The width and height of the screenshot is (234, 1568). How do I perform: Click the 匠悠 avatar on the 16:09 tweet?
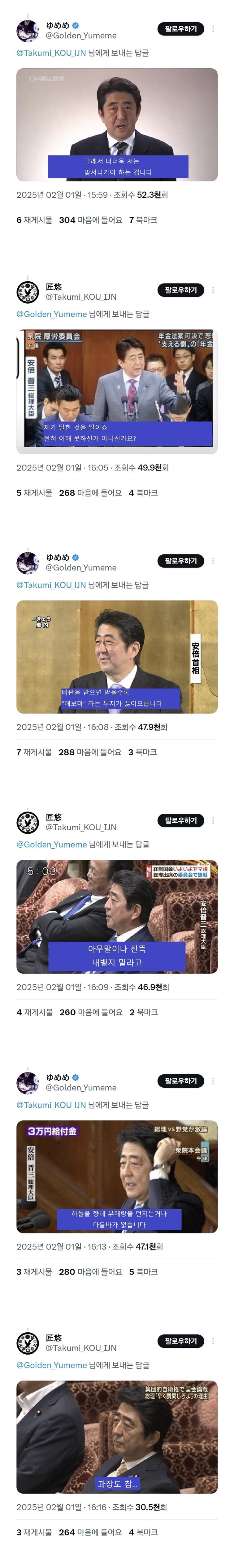[28, 822]
